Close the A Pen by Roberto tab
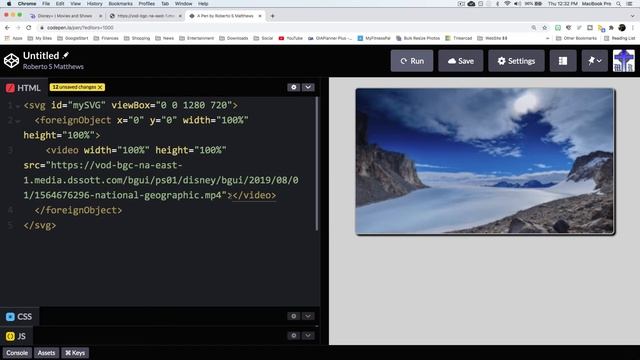The image size is (640, 360). tap(260, 16)
